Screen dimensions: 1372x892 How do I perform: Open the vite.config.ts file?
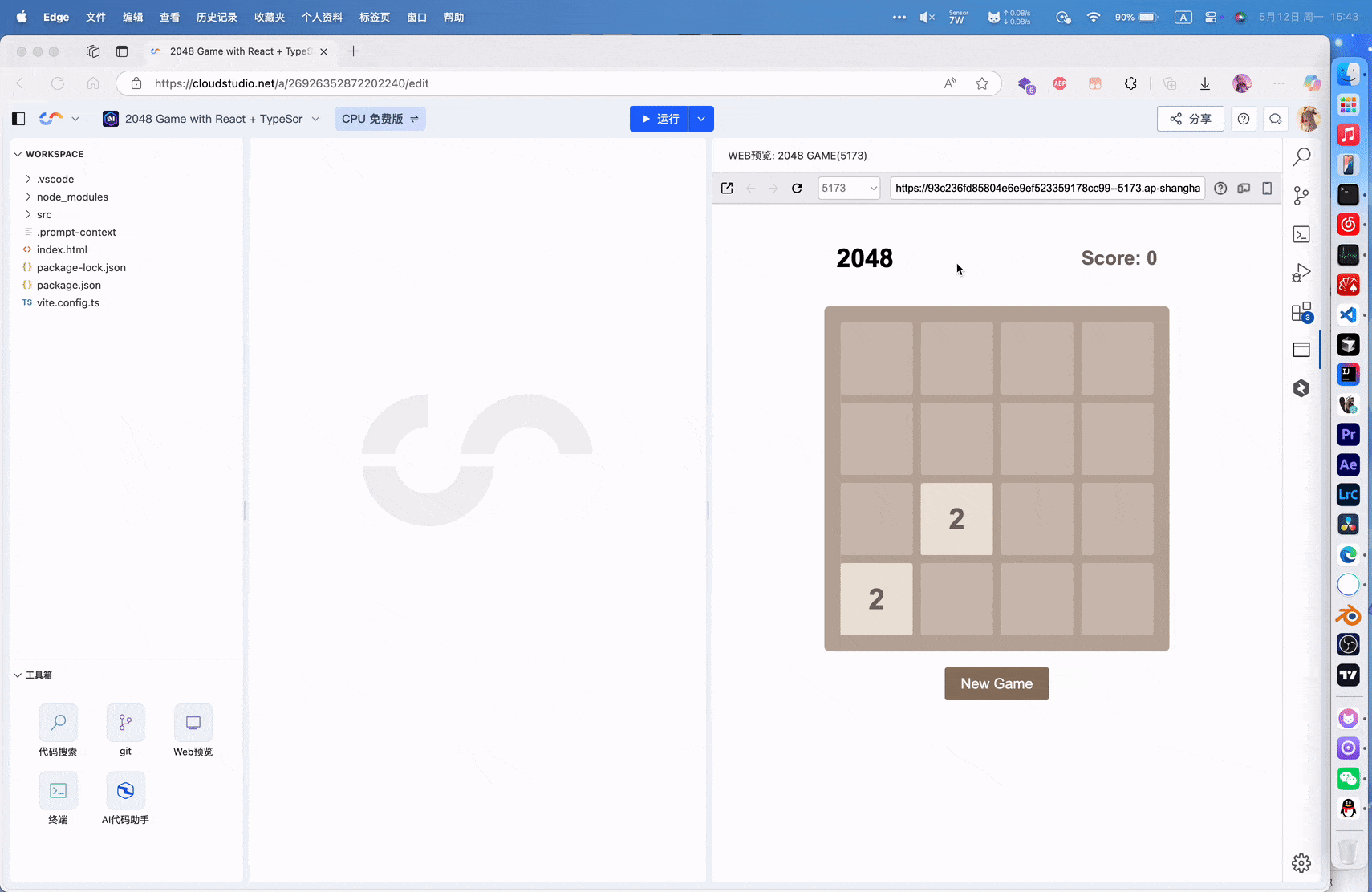pyautogui.click(x=69, y=302)
